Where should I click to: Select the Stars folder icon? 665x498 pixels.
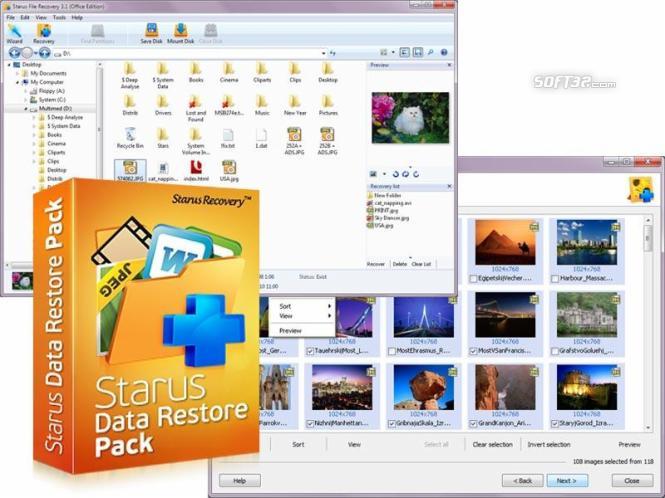click(x=163, y=138)
